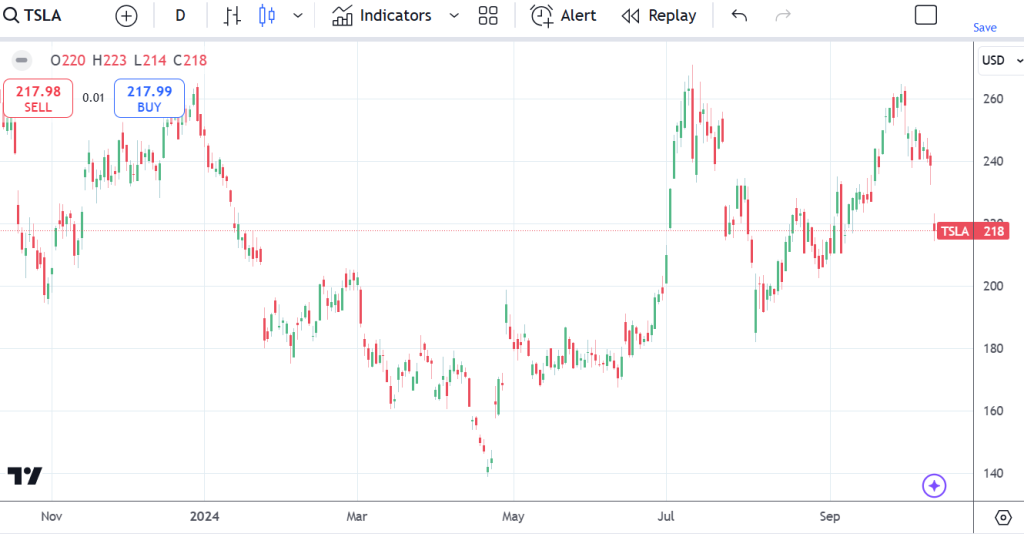
Task: Click the 217.98 SELL button
Action: (x=38, y=99)
